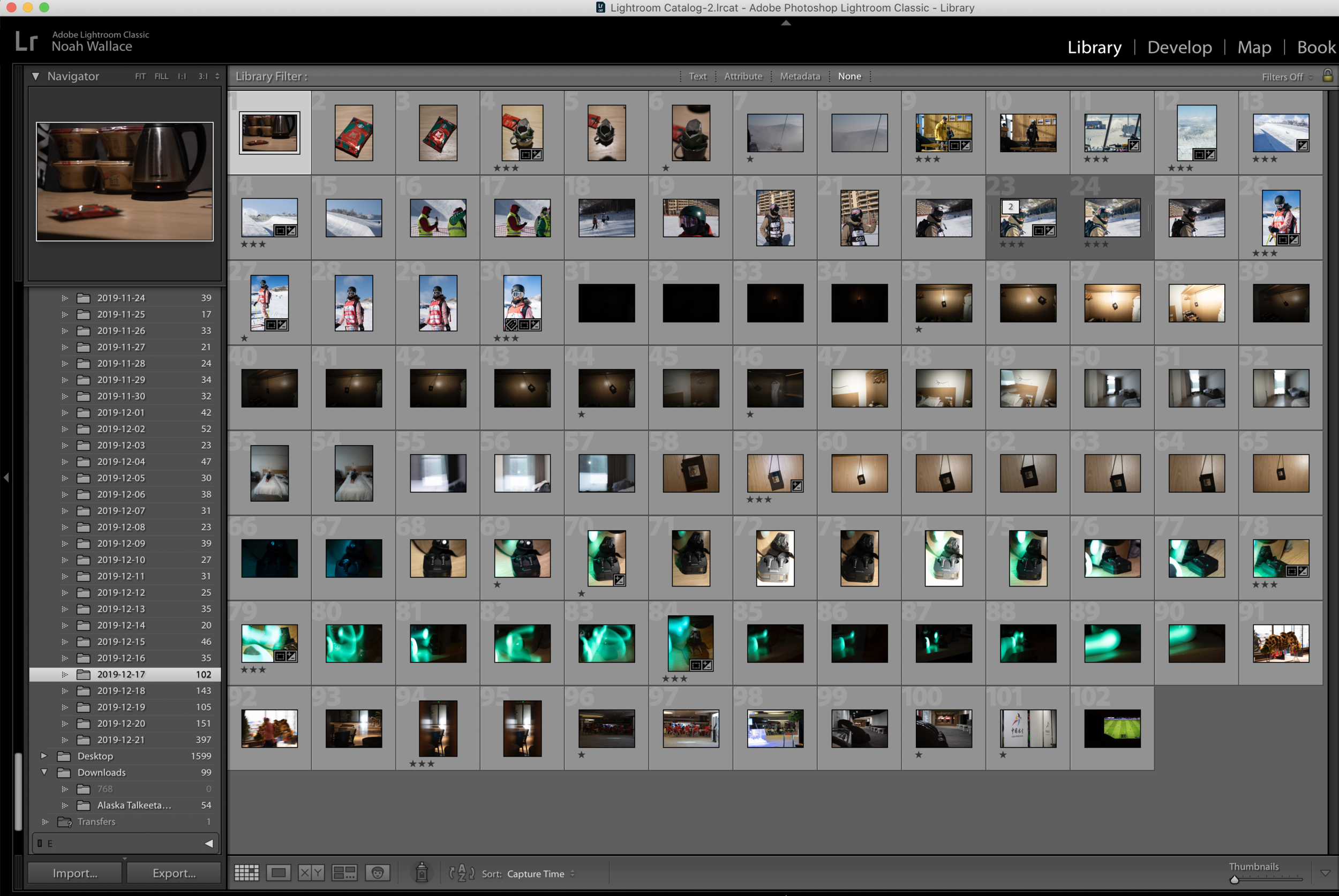Click the filter lock icon
The width and height of the screenshot is (1339, 896).
(1328, 76)
